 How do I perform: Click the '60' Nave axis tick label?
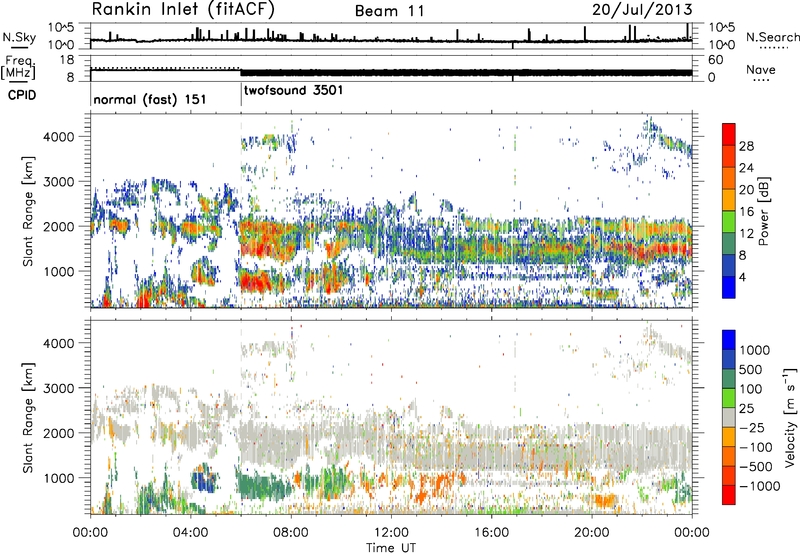[x=715, y=60]
